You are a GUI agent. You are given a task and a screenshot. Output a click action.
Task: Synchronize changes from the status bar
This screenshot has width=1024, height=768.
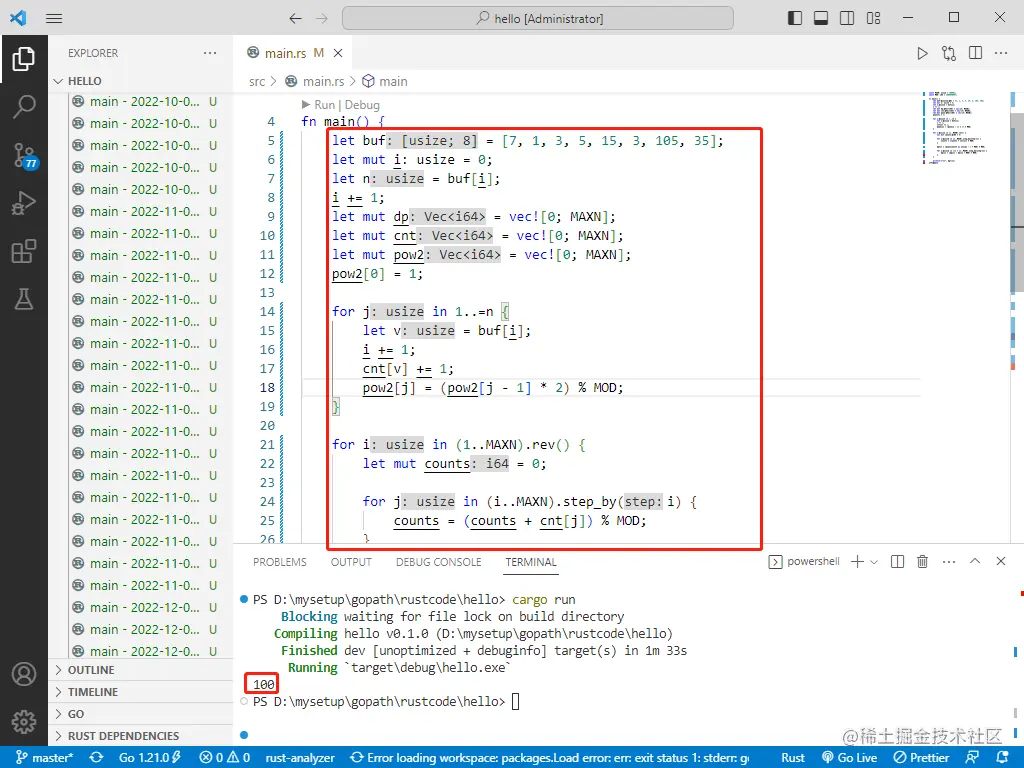(x=97, y=758)
